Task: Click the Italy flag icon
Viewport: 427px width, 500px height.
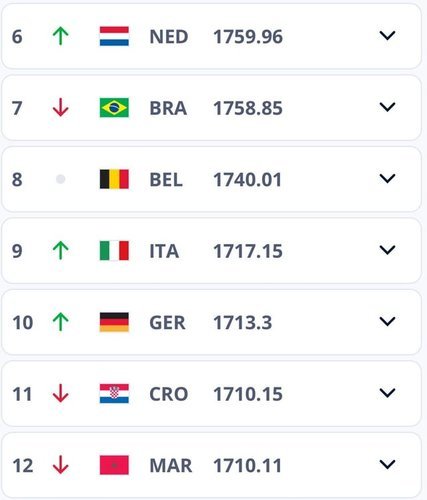Action: click(114, 250)
